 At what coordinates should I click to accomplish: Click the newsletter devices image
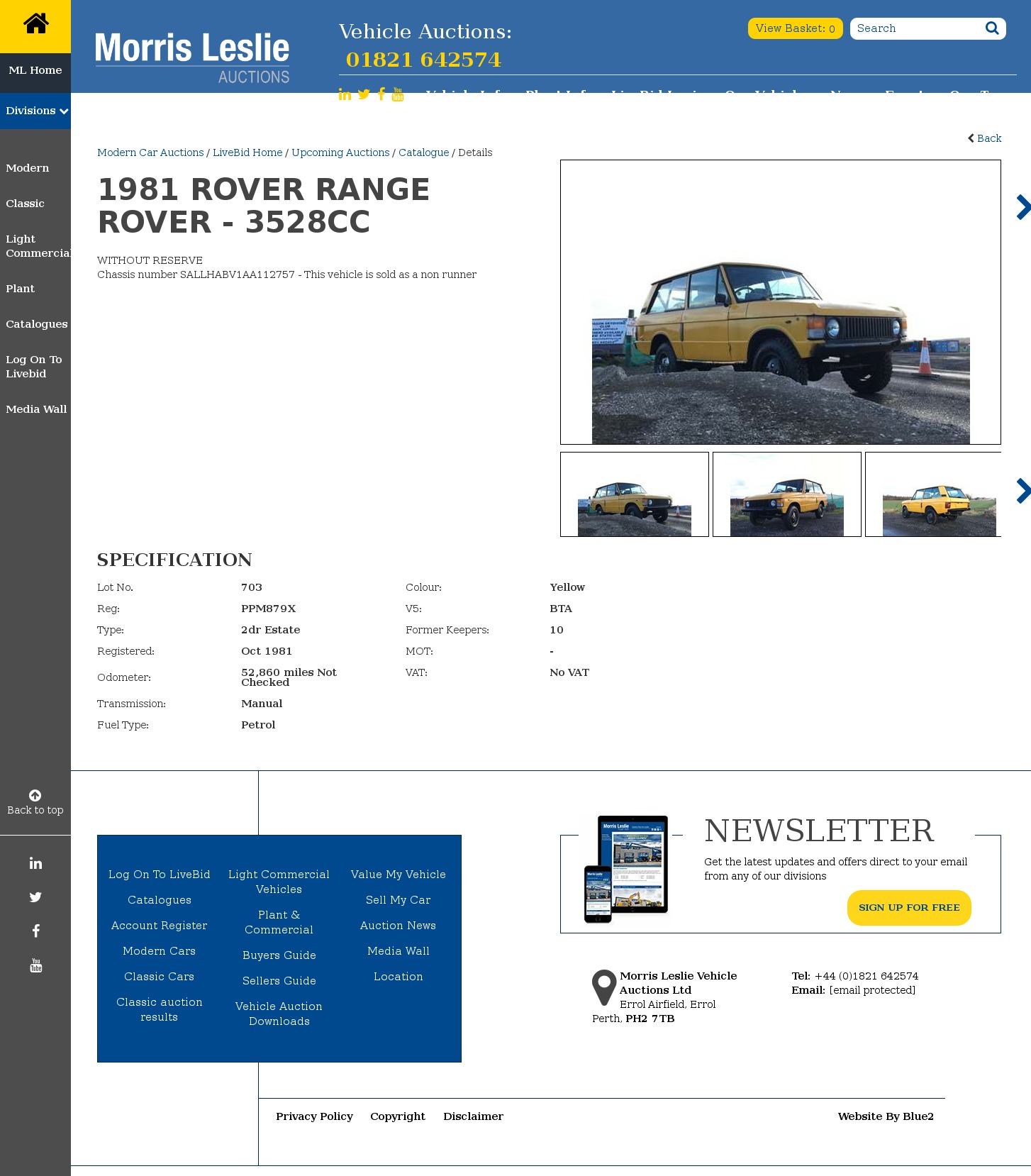point(626,869)
